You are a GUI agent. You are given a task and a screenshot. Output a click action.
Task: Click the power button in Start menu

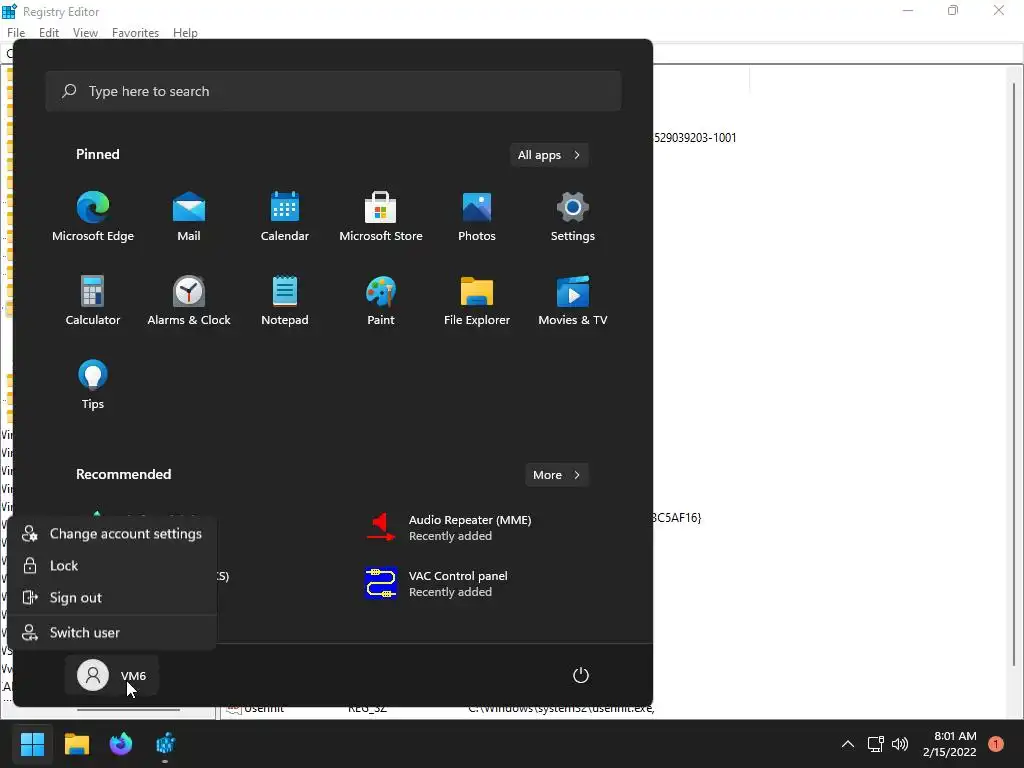tap(581, 675)
